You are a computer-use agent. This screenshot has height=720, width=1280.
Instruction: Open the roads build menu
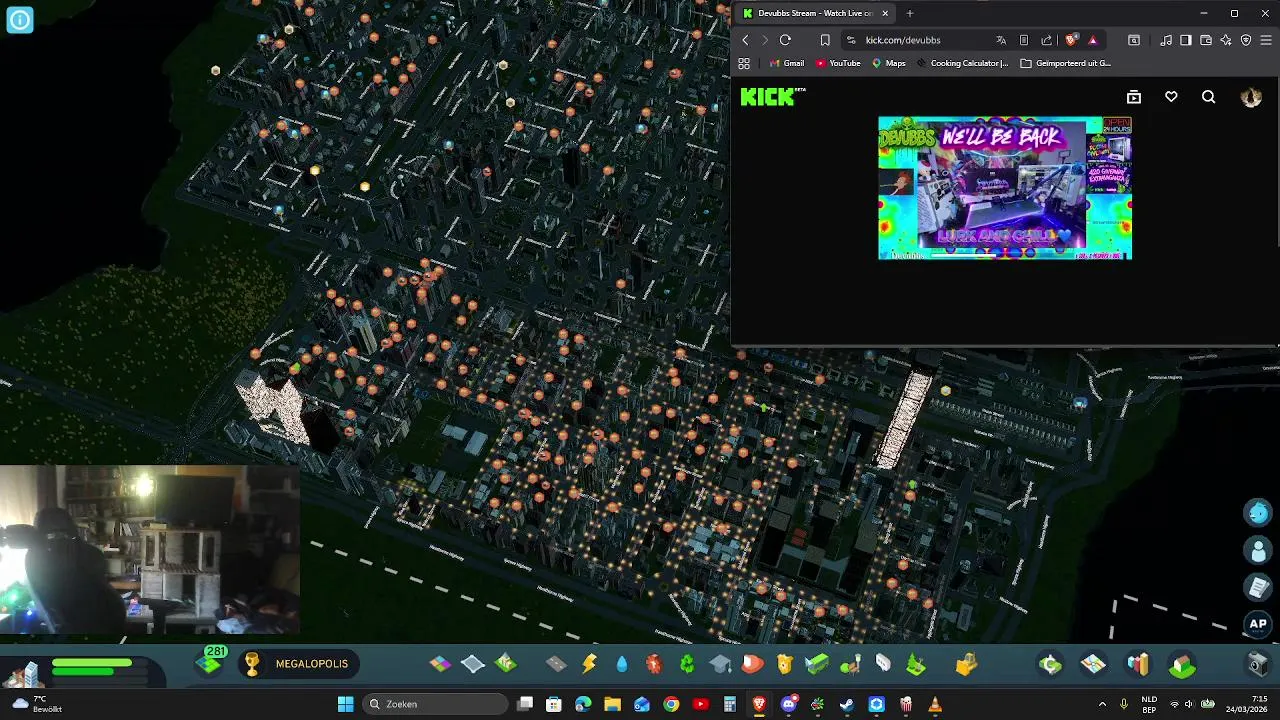pos(556,664)
